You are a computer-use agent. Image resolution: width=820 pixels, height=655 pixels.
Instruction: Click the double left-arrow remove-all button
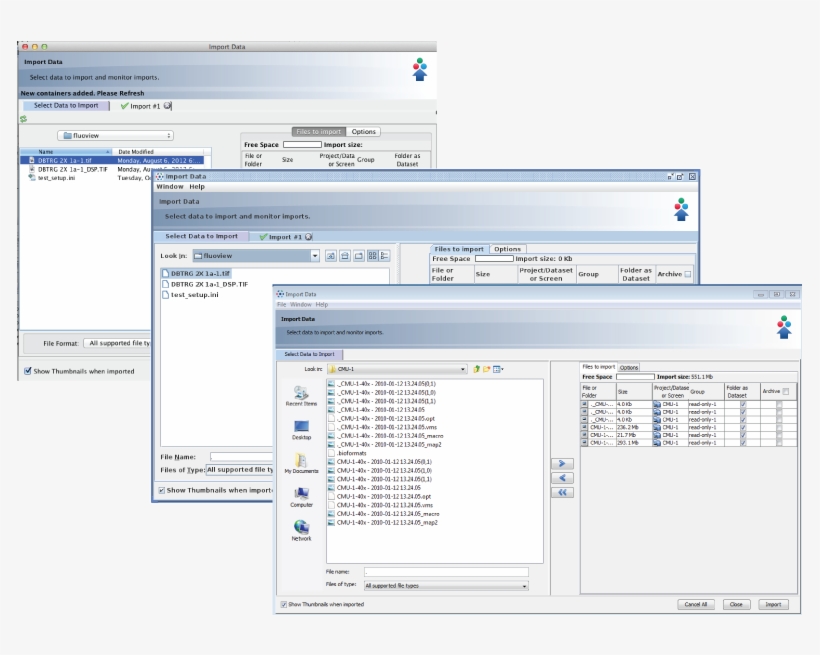[x=564, y=492]
